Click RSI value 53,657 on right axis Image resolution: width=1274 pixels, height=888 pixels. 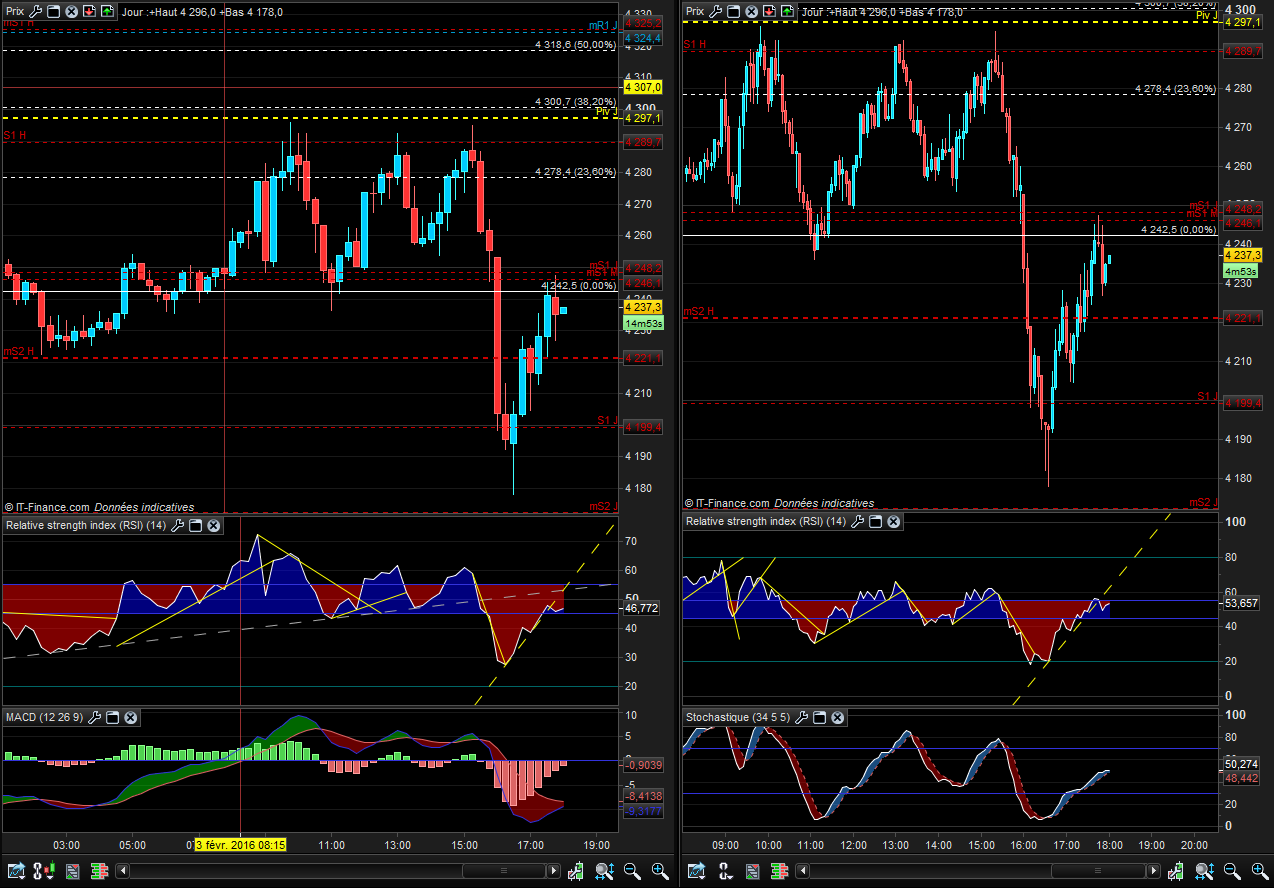pyautogui.click(x=1243, y=603)
